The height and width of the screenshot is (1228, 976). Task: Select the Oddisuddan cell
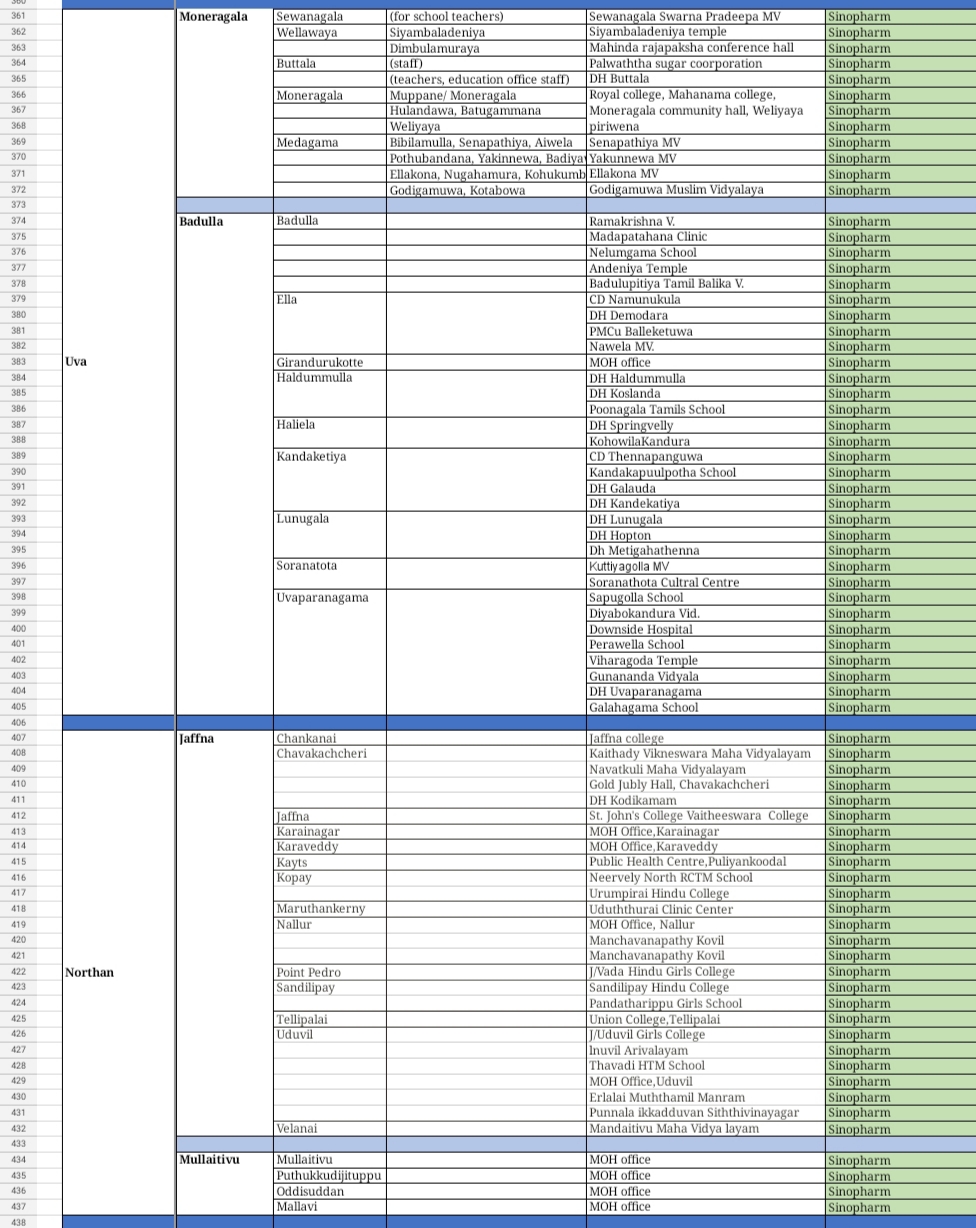pos(330,1191)
